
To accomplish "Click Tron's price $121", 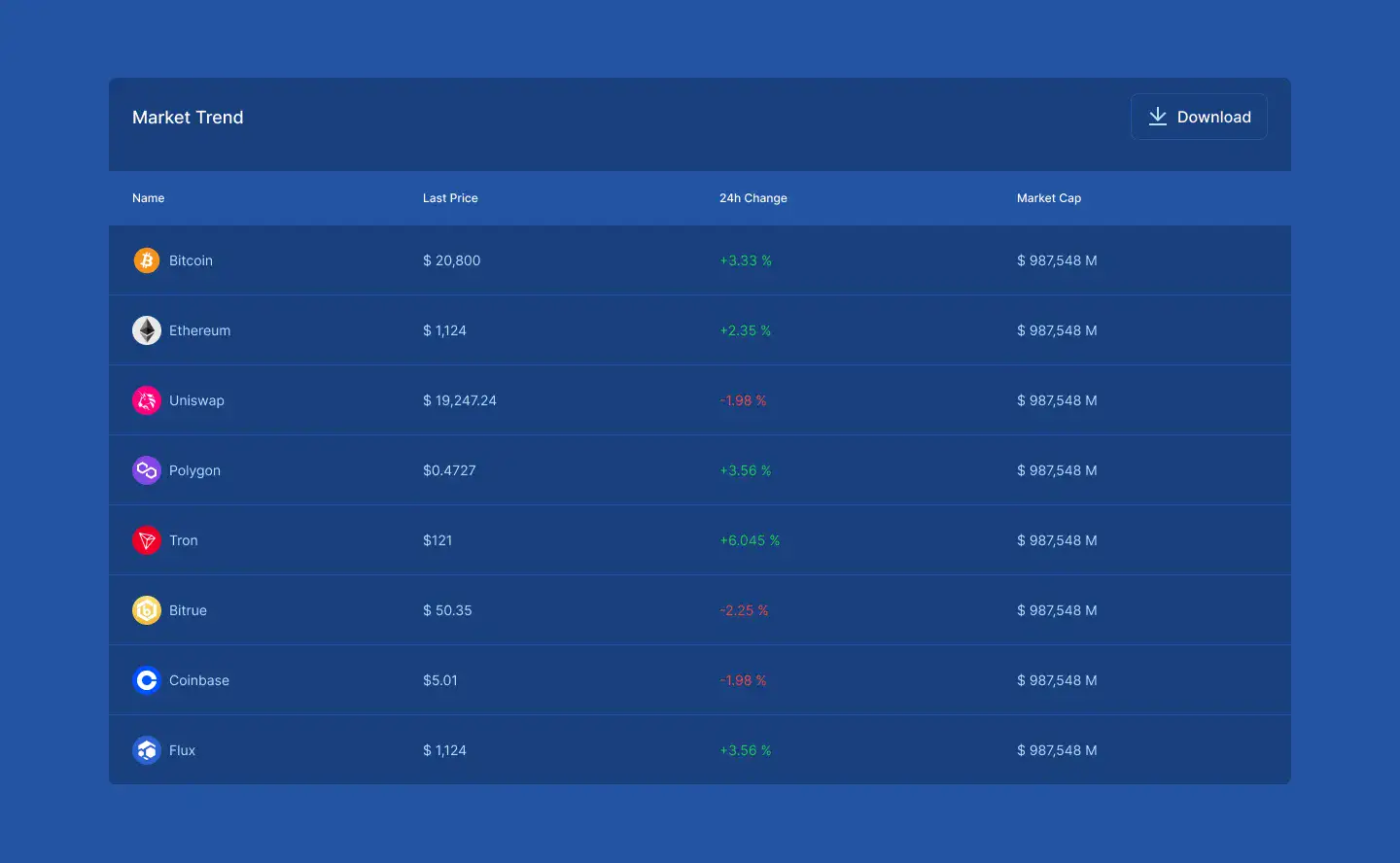I will tap(437, 540).
